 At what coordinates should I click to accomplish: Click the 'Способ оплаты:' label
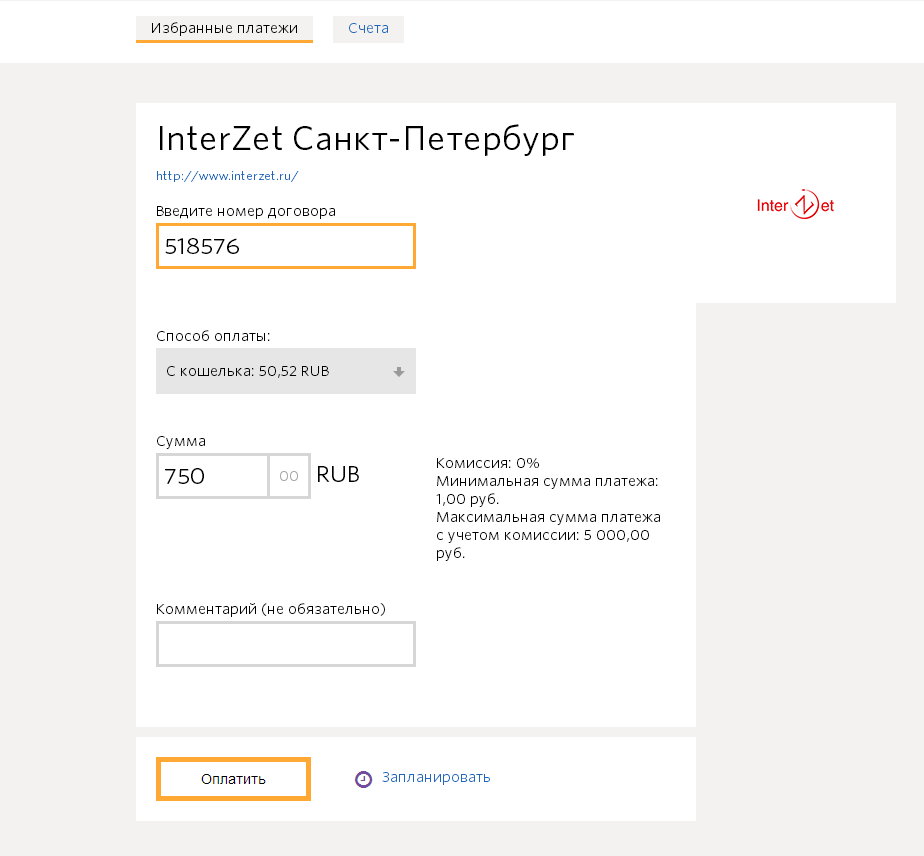click(213, 336)
